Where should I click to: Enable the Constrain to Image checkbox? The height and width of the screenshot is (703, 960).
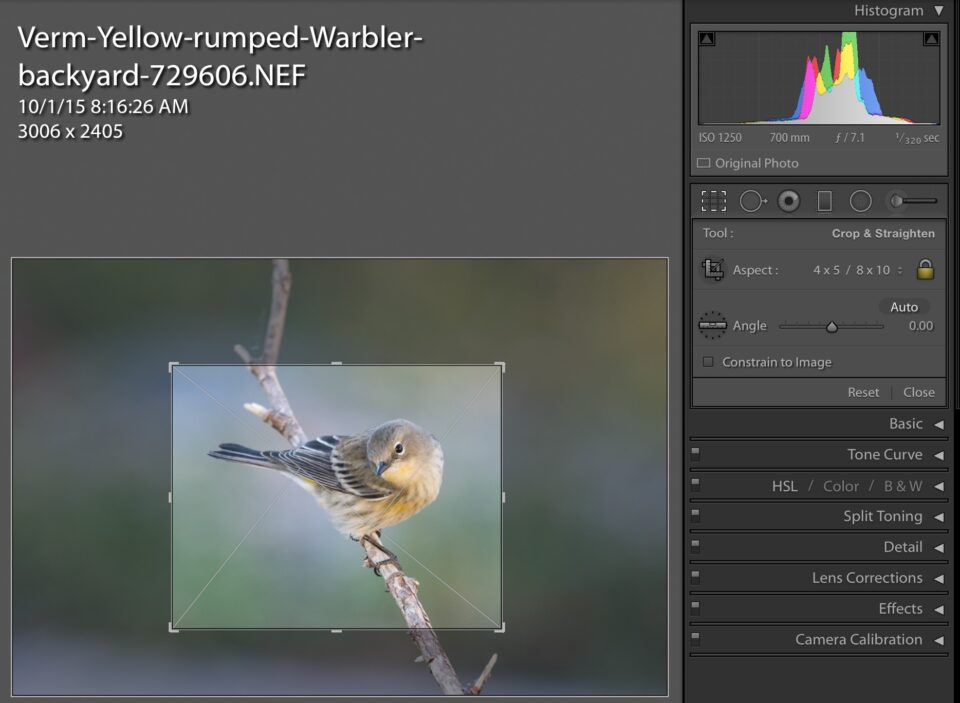coord(708,362)
